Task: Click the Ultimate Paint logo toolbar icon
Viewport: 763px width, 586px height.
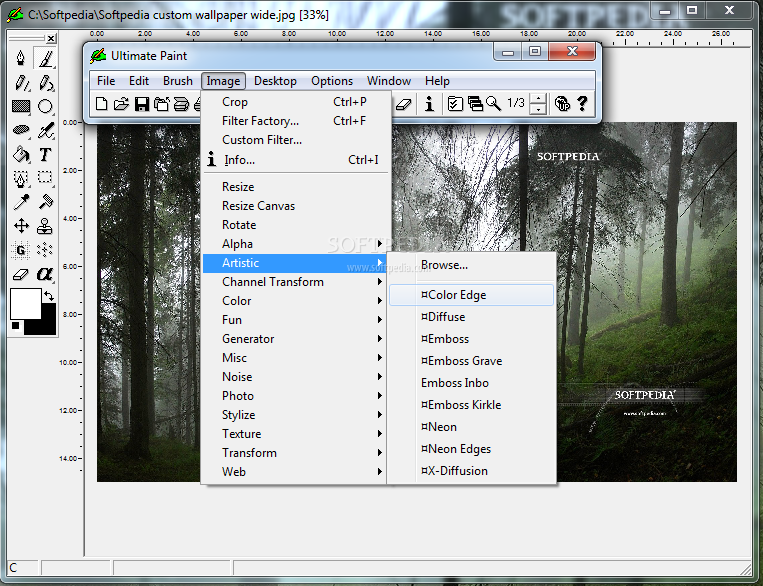Action: click(x=563, y=104)
